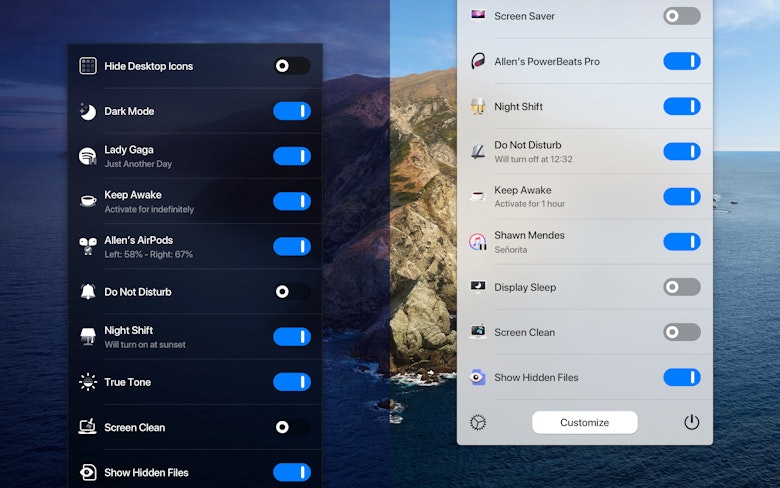This screenshot has width=780, height=488.
Task: Toggle the Lady Gaga playback switch
Action: click(292, 156)
